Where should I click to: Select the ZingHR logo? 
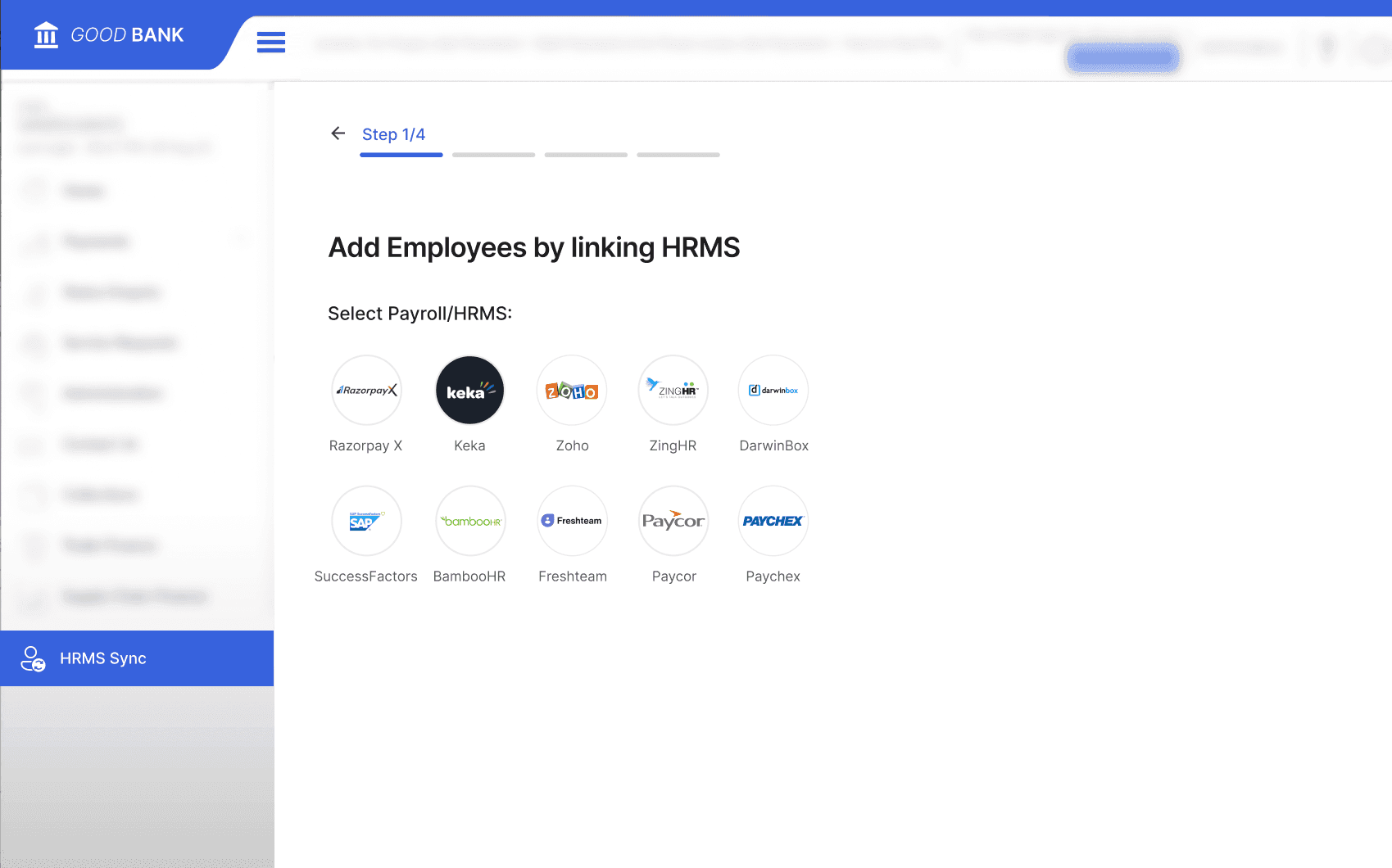click(673, 390)
